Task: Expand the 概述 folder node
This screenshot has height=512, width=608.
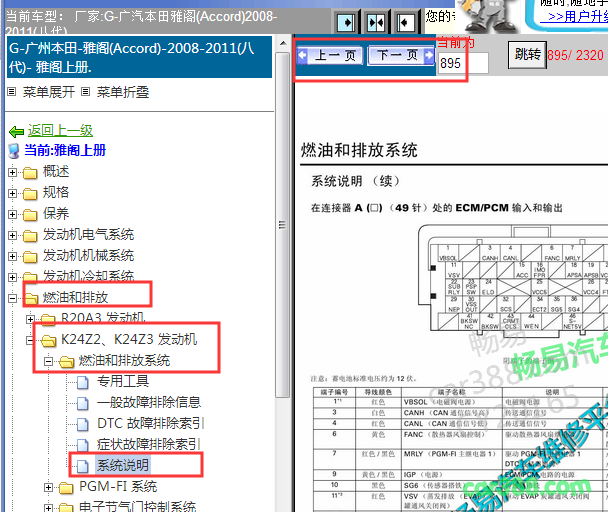Action: click(12, 172)
